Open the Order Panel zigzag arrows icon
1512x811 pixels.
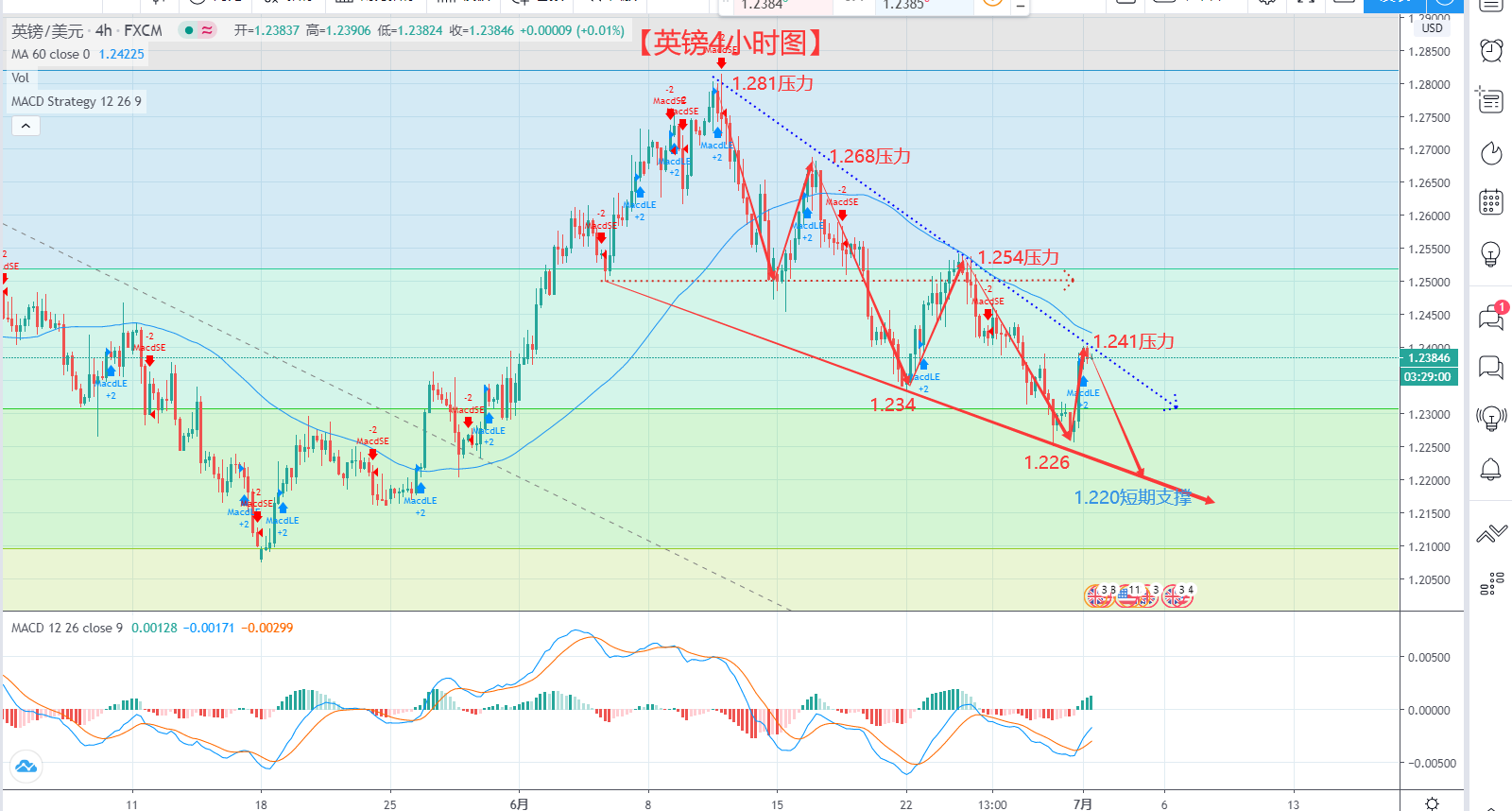(x=1491, y=534)
